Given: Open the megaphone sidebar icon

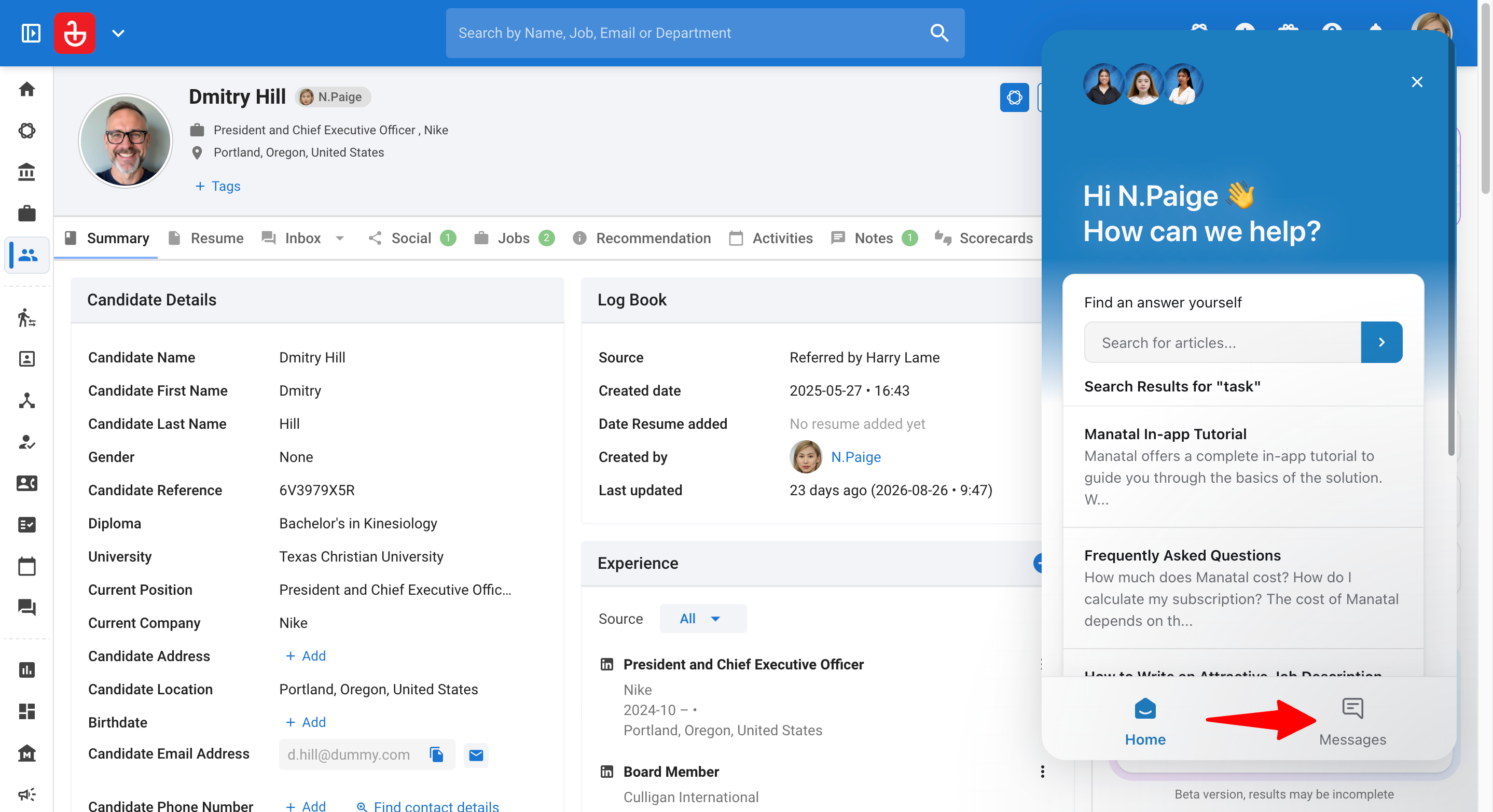Looking at the screenshot, I should tap(26, 794).
